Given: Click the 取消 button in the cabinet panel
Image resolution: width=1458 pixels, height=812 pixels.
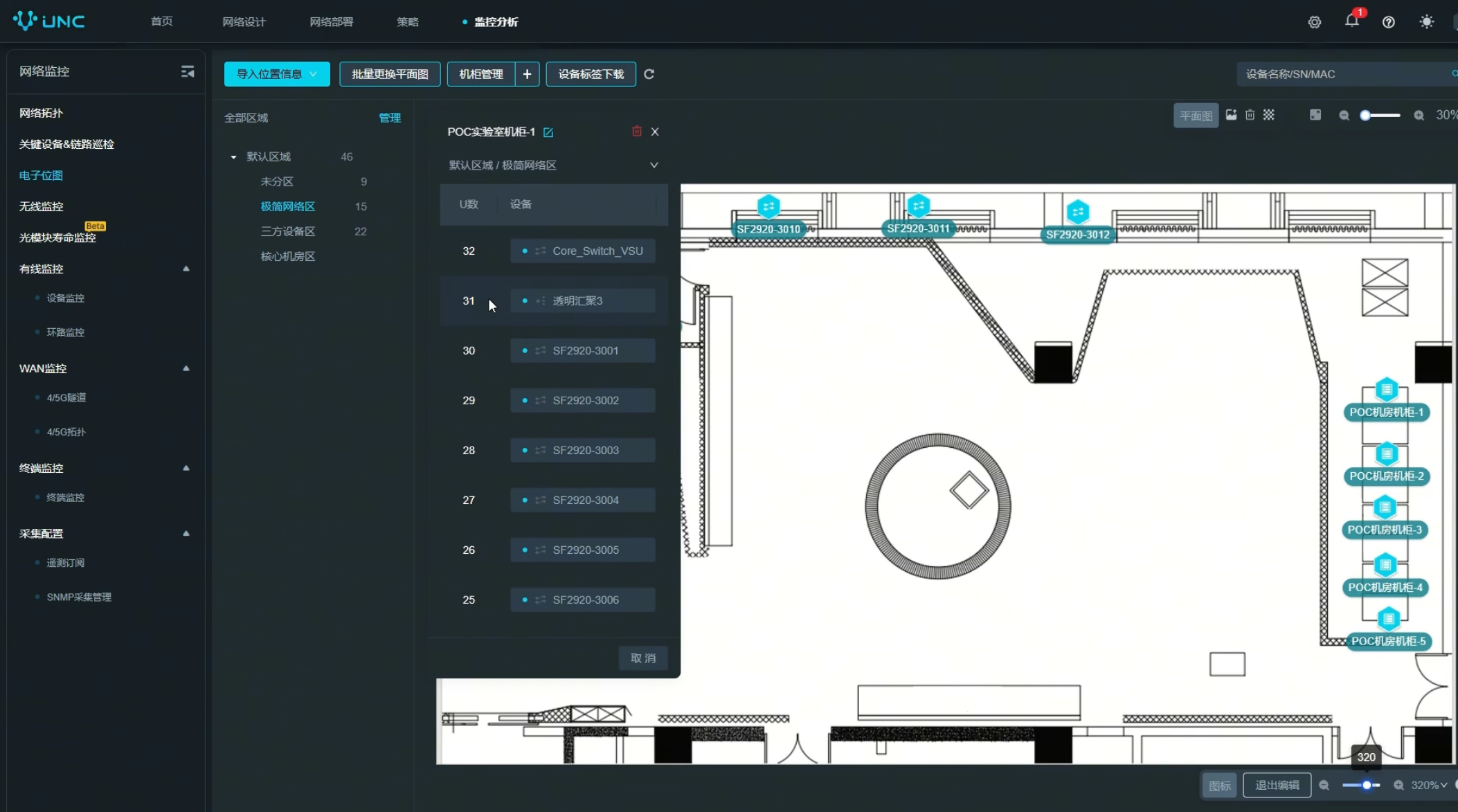Looking at the screenshot, I should coord(642,658).
